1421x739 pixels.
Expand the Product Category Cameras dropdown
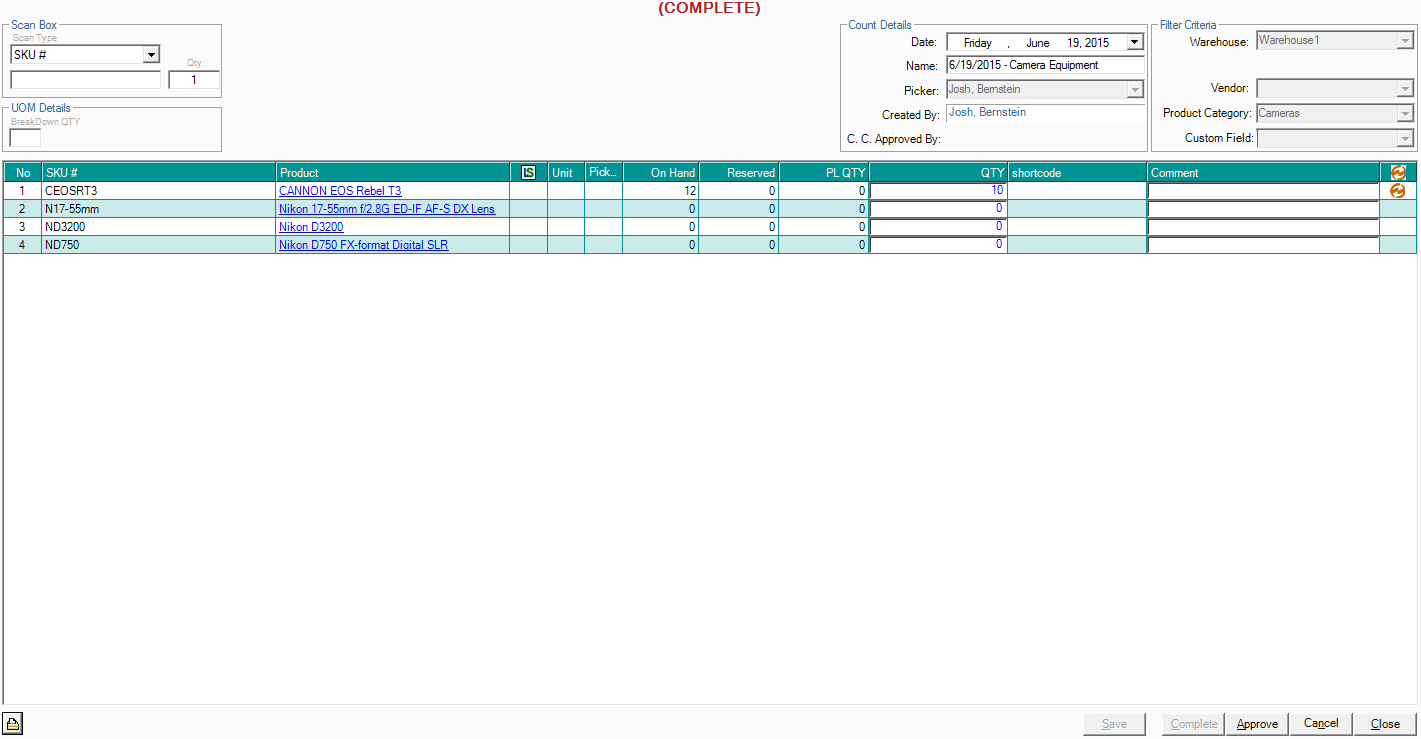pyautogui.click(x=1405, y=114)
